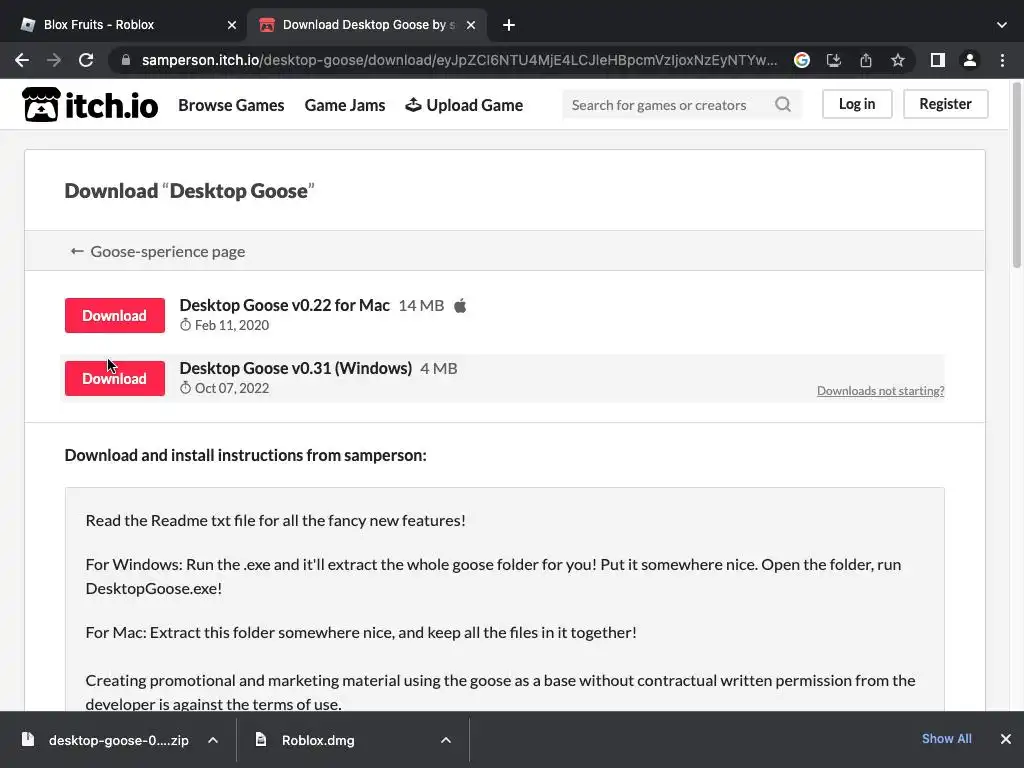Close the downloads bar
The image size is (1024, 768).
click(1006, 739)
